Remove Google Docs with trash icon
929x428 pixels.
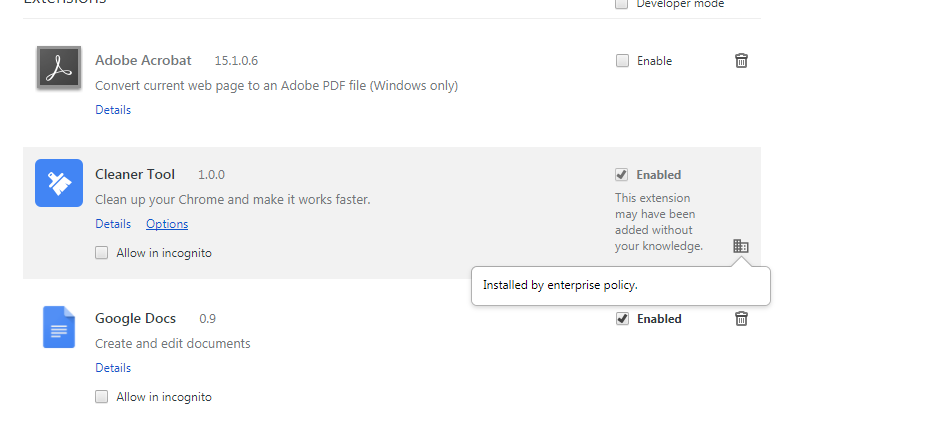741,318
